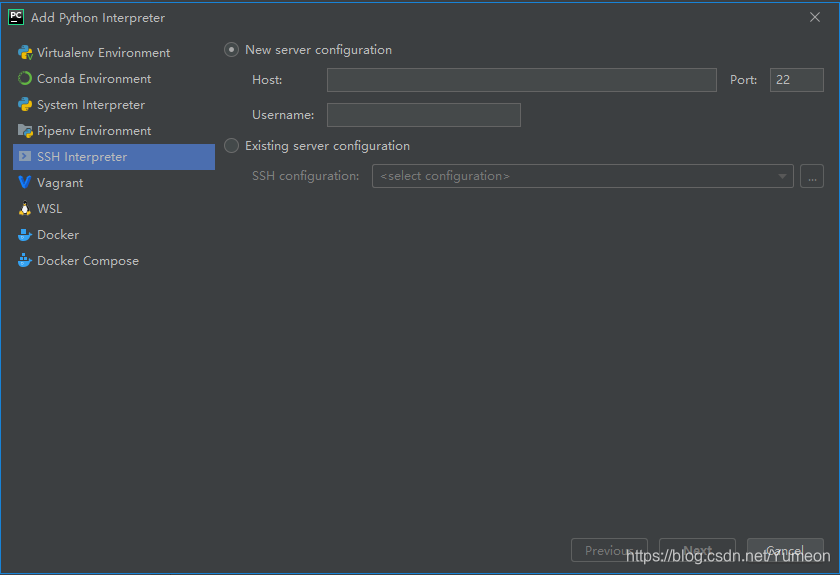Click the Pipenv Environment folder icon

click(25, 131)
